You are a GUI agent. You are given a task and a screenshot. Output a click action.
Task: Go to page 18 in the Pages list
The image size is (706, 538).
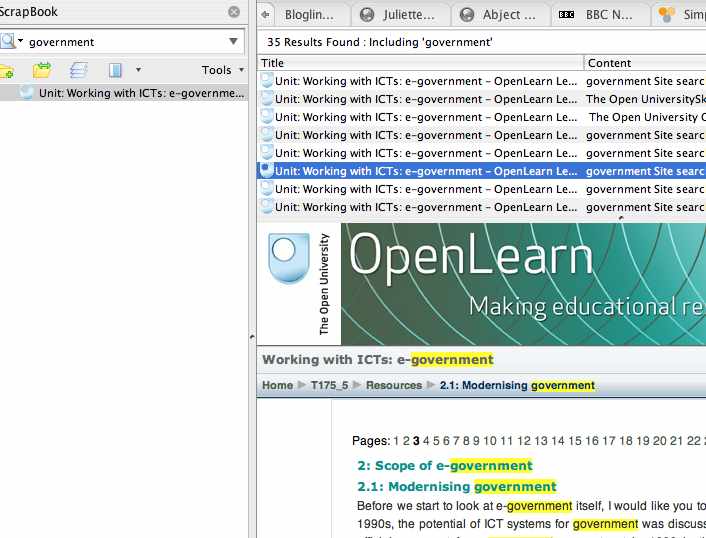[x=626, y=441]
